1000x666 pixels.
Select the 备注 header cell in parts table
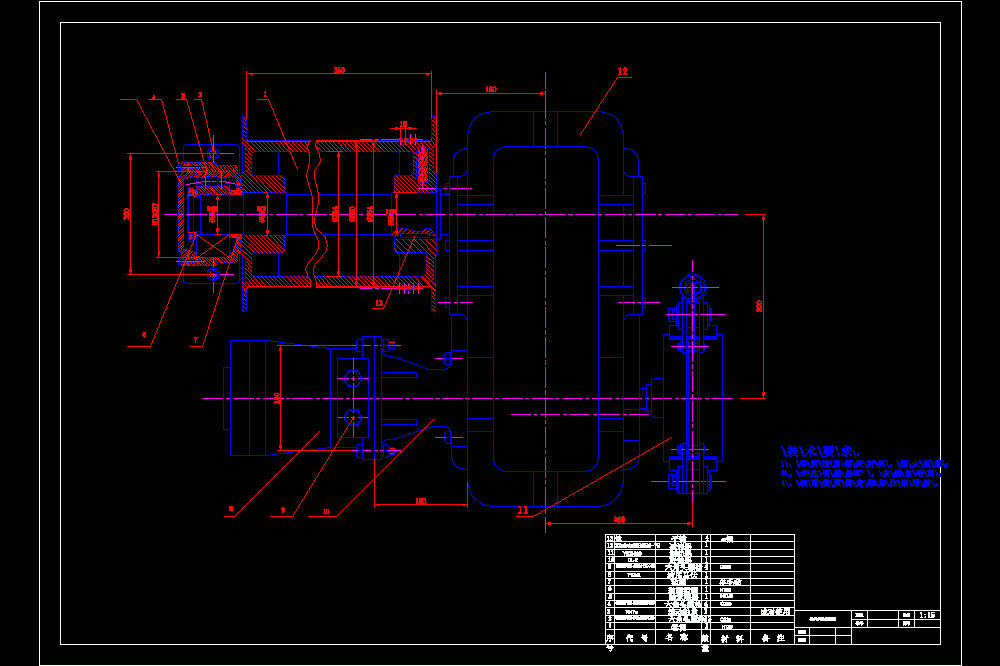click(772, 638)
